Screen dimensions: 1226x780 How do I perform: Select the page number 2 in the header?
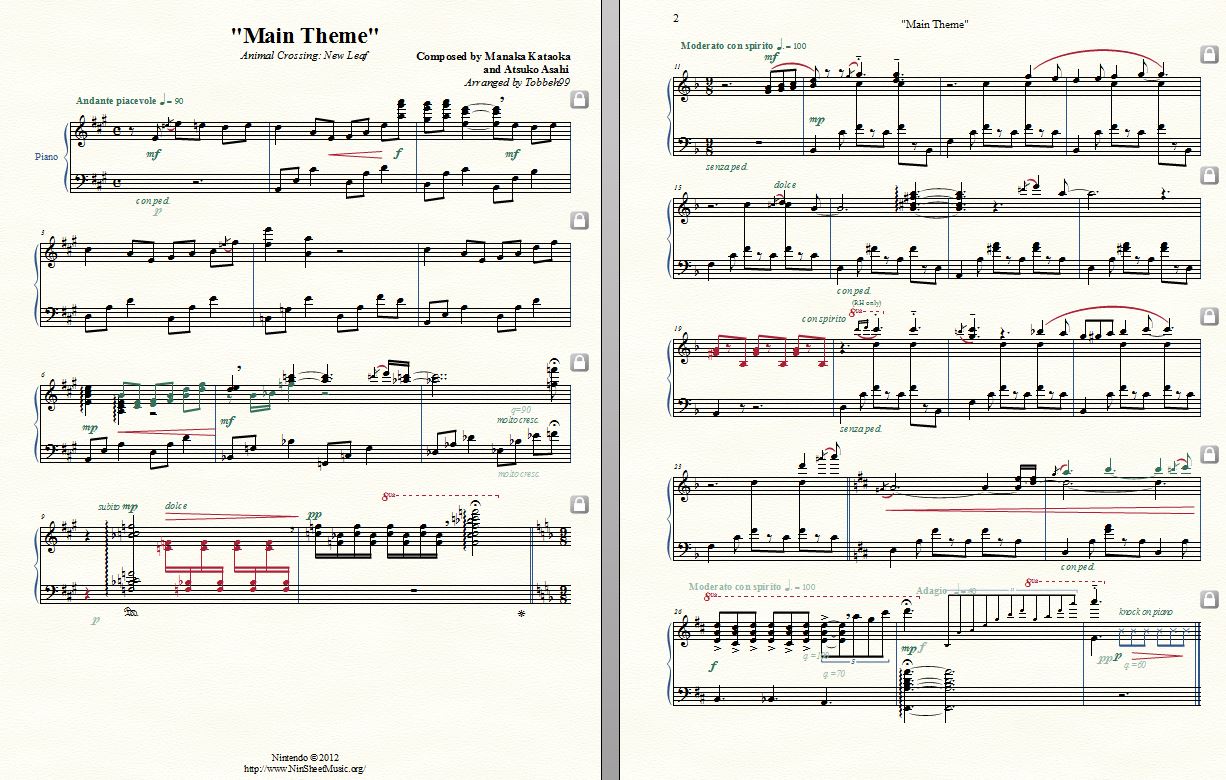point(676,18)
